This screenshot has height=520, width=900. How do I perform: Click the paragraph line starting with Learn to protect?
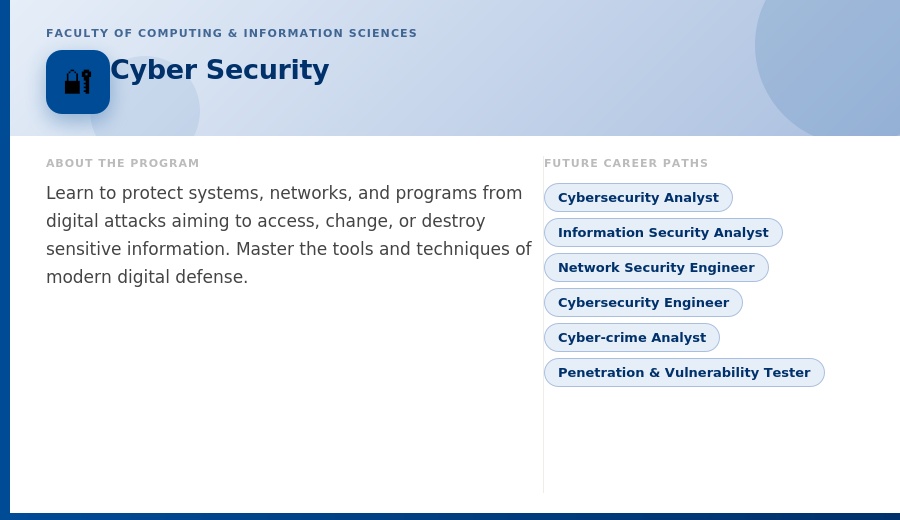(x=284, y=193)
